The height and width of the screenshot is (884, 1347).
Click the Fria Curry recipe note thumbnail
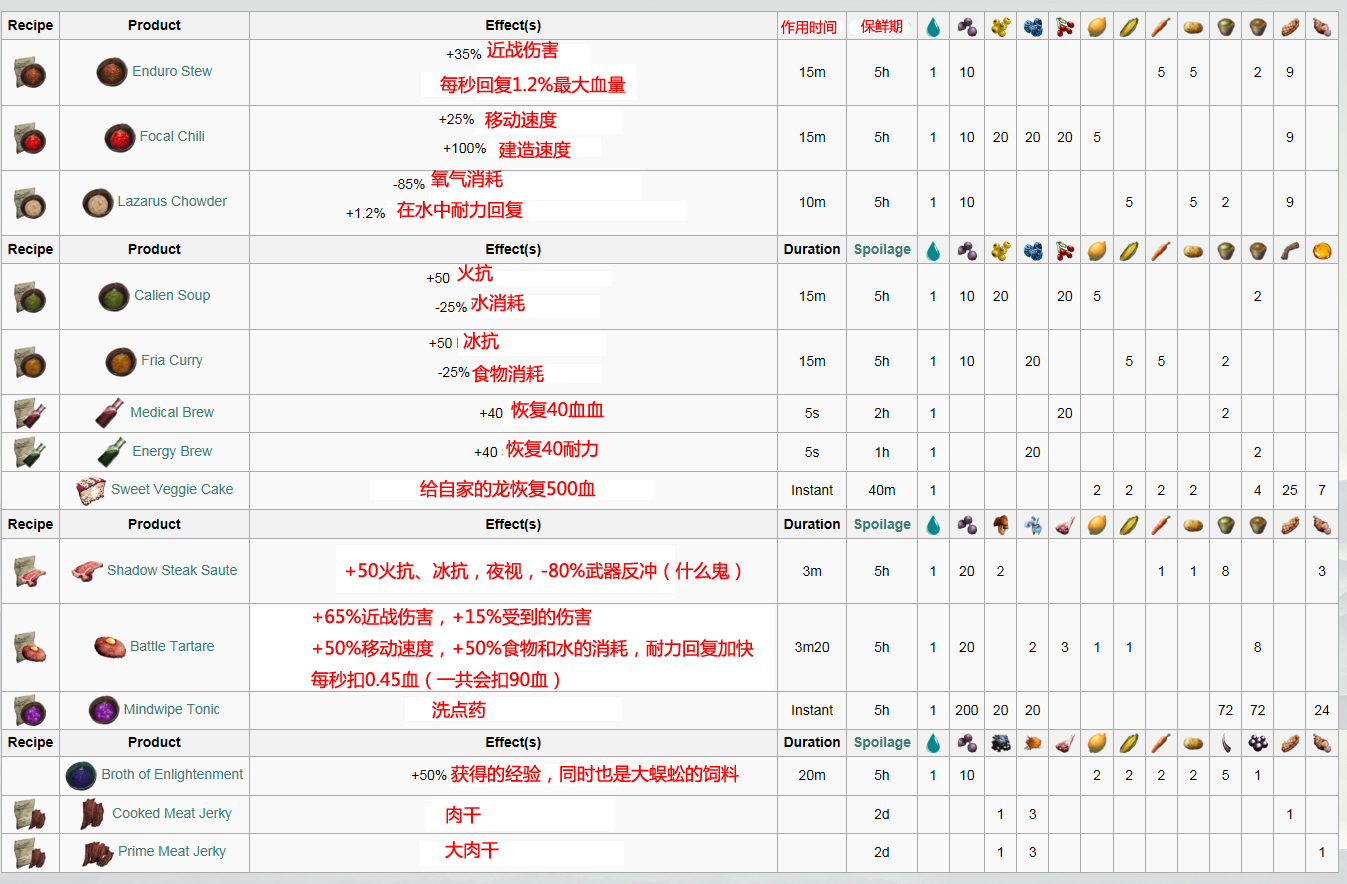tap(30, 362)
